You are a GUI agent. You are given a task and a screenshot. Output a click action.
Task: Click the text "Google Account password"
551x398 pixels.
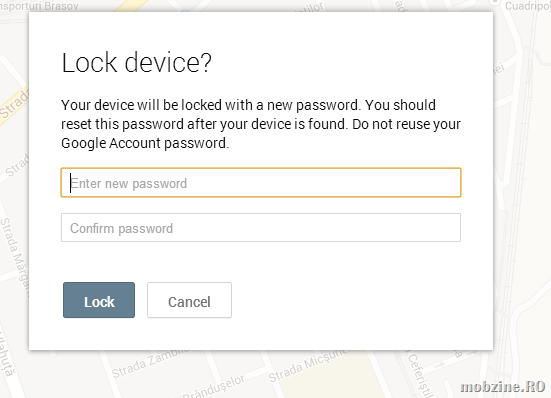tap(144, 143)
